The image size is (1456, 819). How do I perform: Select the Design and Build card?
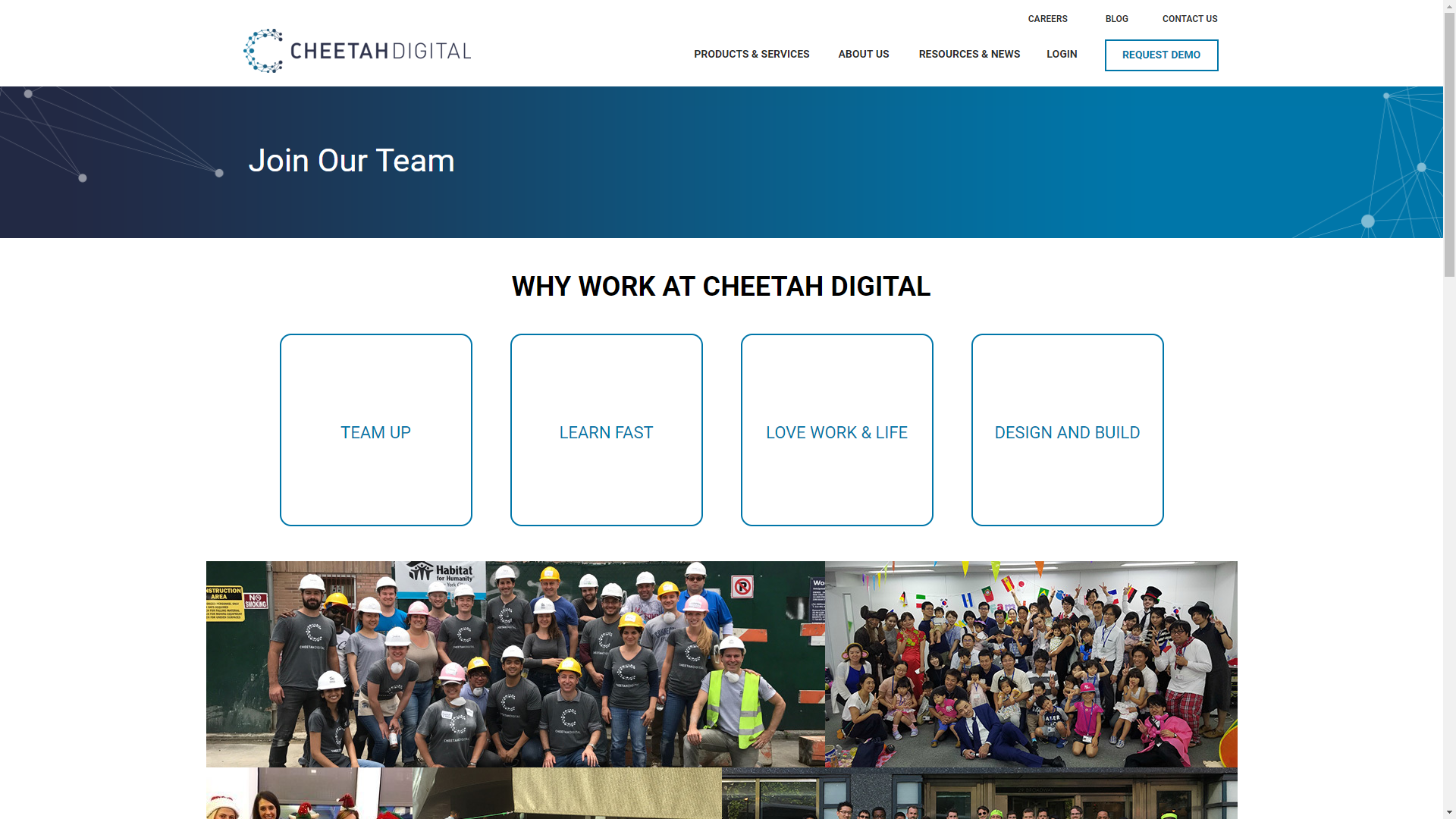click(1068, 430)
